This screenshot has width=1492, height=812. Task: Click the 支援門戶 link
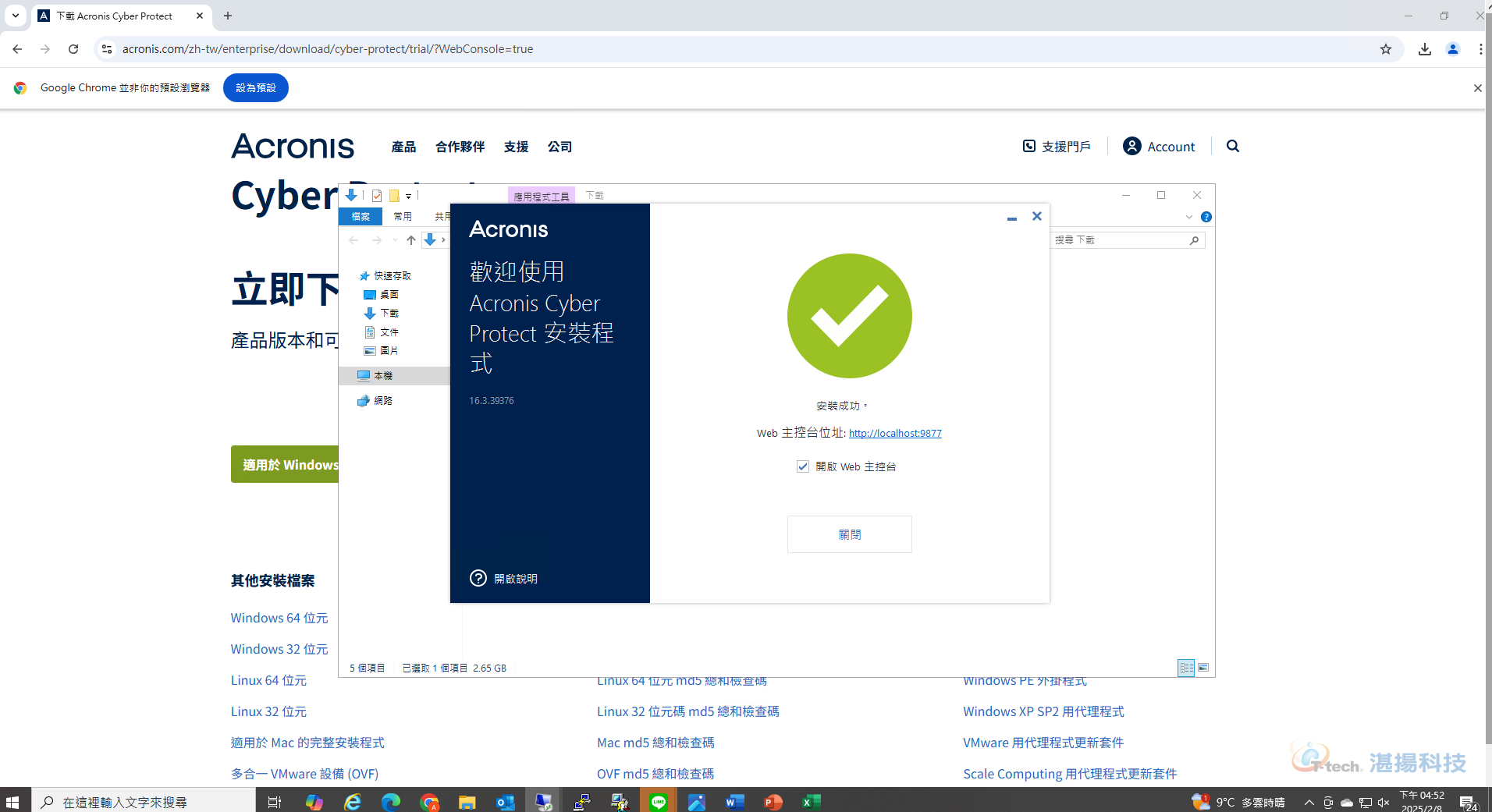click(1057, 147)
